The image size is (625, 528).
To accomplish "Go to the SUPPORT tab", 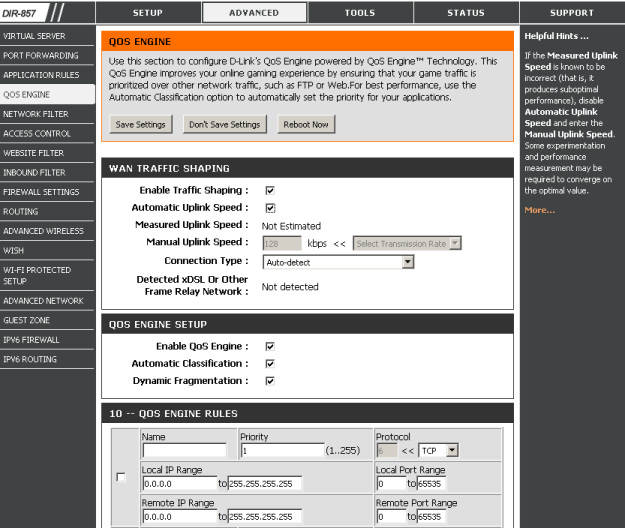I will [x=572, y=13].
